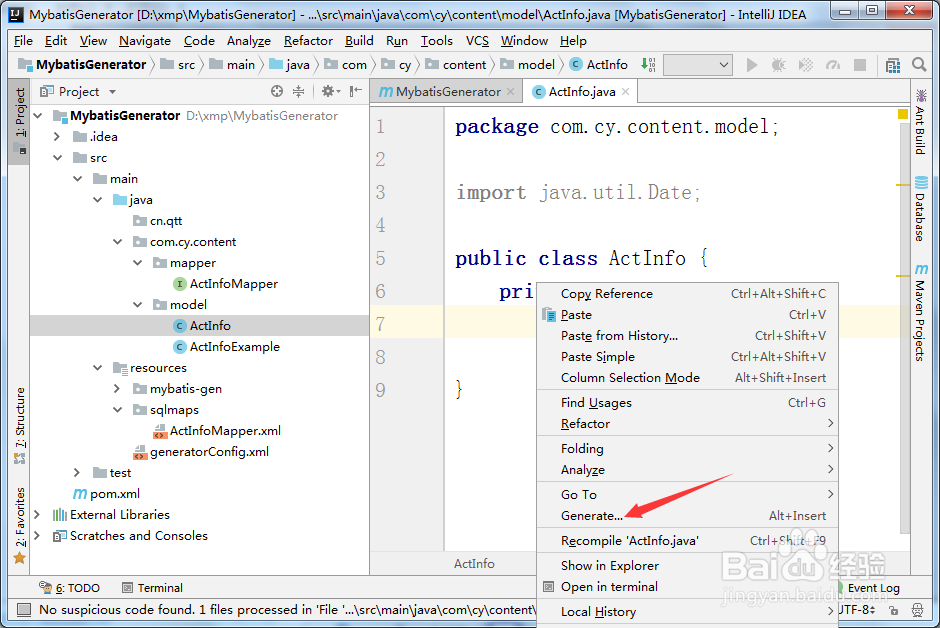Click content breadcrumb in navigation bar
Viewport: 940px width, 628px height.
click(x=457, y=65)
